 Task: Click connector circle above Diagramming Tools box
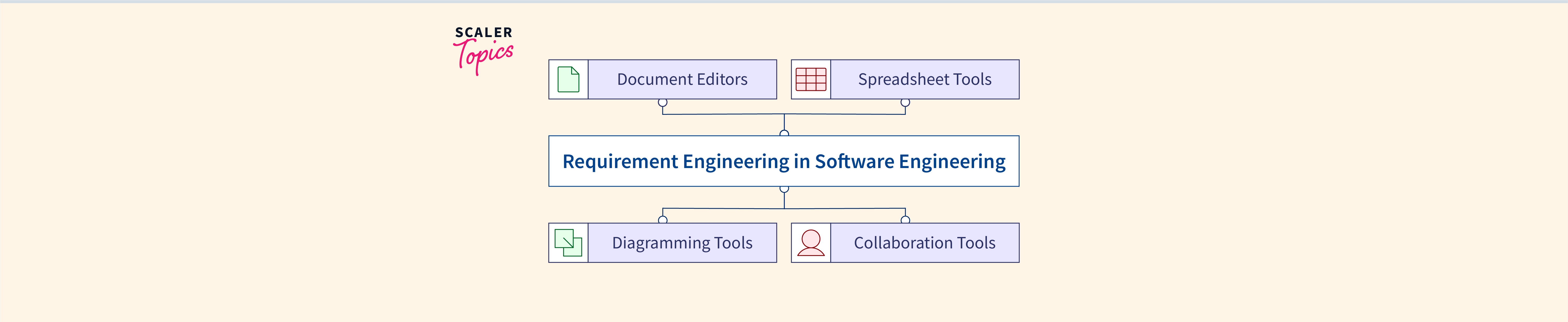[x=663, y=220]
